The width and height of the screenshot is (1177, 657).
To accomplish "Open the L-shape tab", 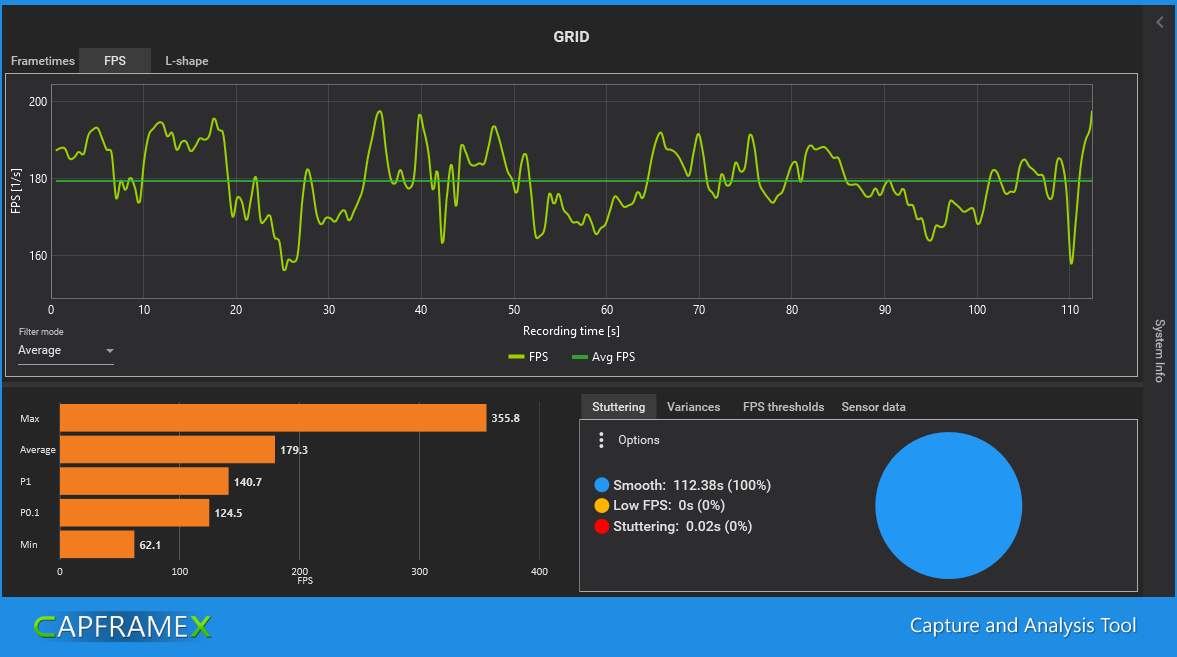I will point(187,61).
